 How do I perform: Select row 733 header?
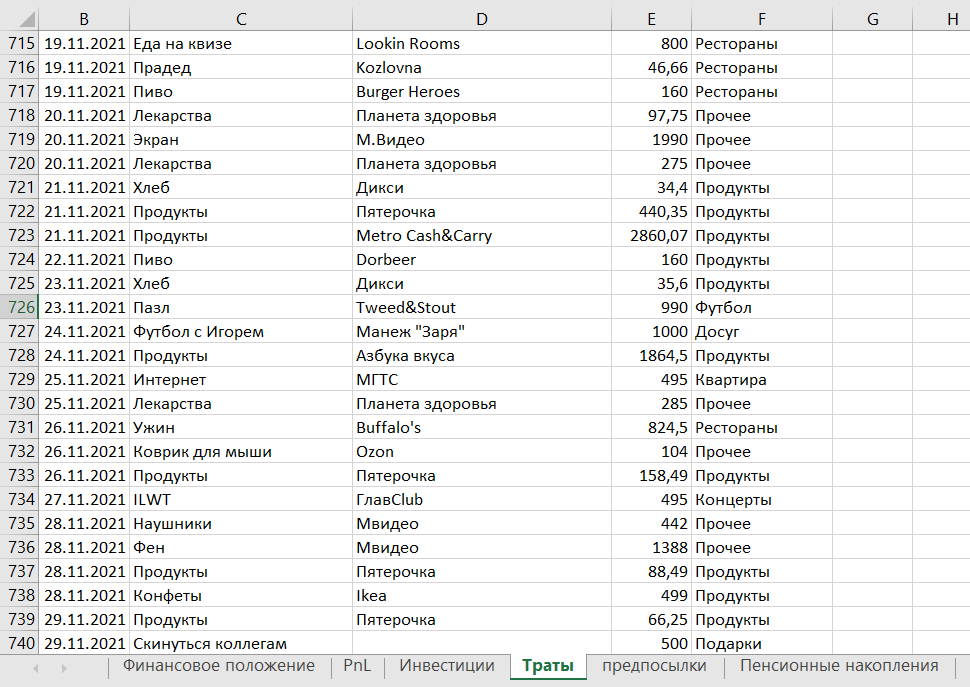tap(19, 476)
